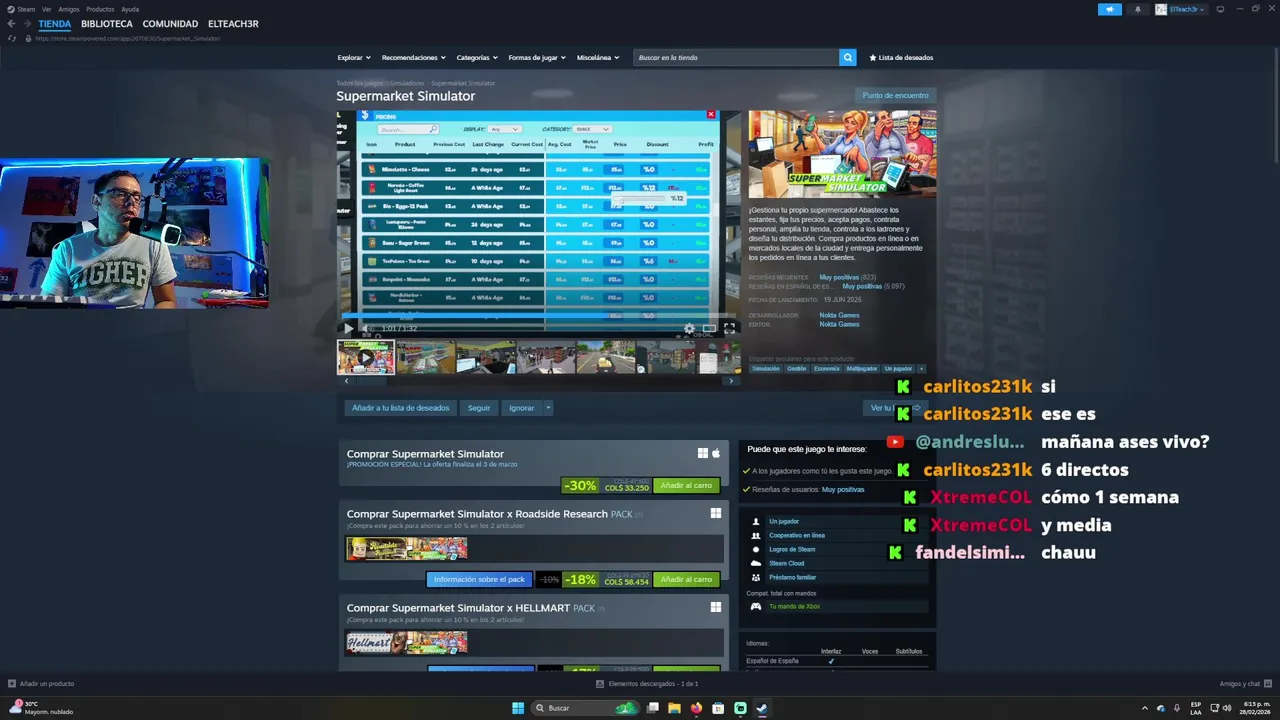The width and height of the screenshot is (1280, 720).
Task: Expand the Categorías dropdown
Action: [477, 58]
